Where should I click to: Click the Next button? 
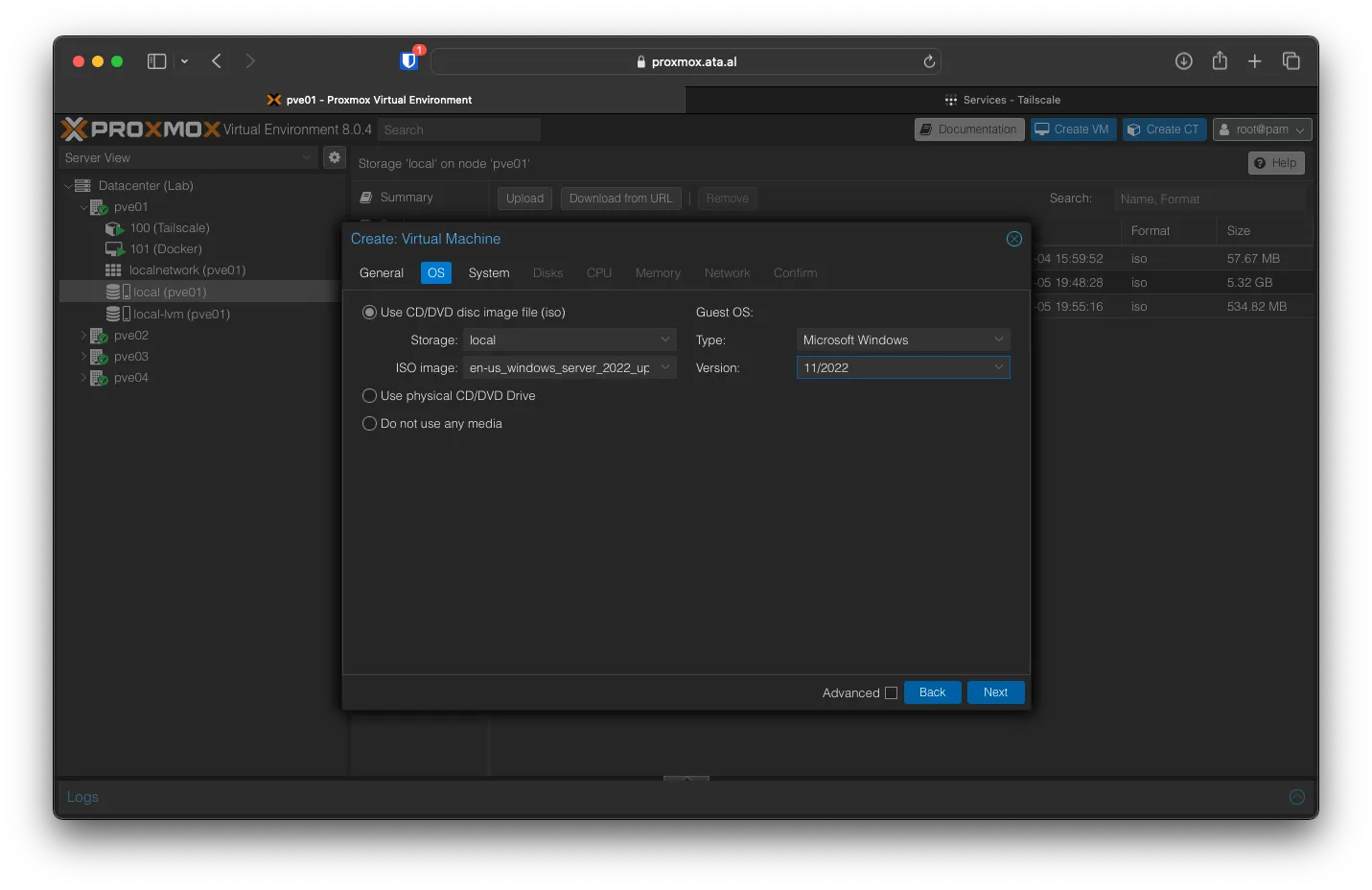point(995,692)
